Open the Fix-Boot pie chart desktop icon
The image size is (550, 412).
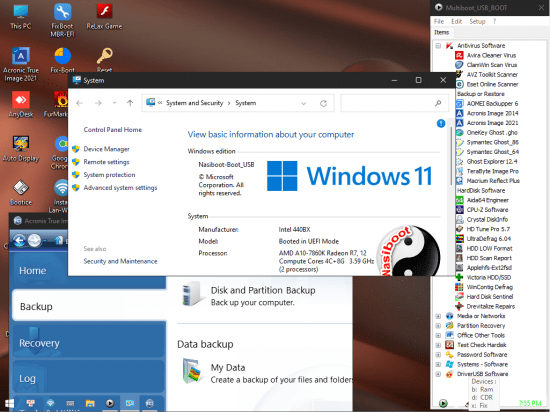point(62,60)
